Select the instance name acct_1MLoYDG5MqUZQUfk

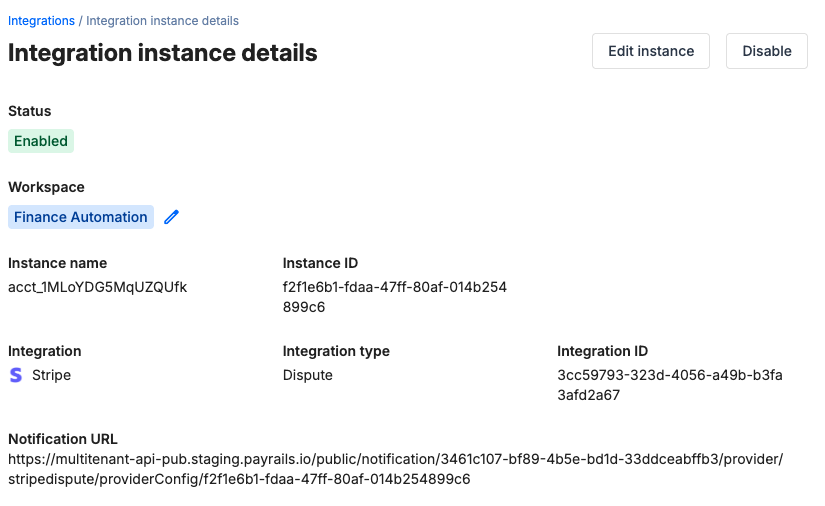pos(97,287)
